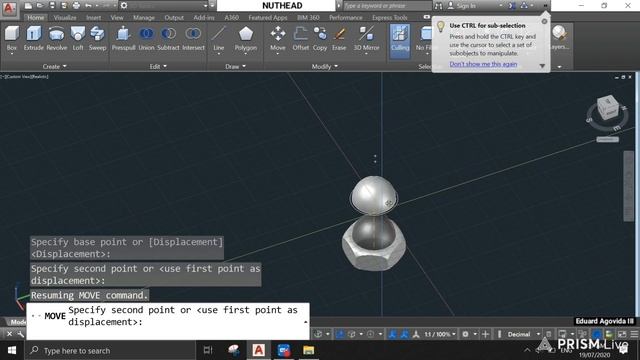Screen dimensions: 640x360
Task: Expand the Edit panel dropdown
Action: 158,66
